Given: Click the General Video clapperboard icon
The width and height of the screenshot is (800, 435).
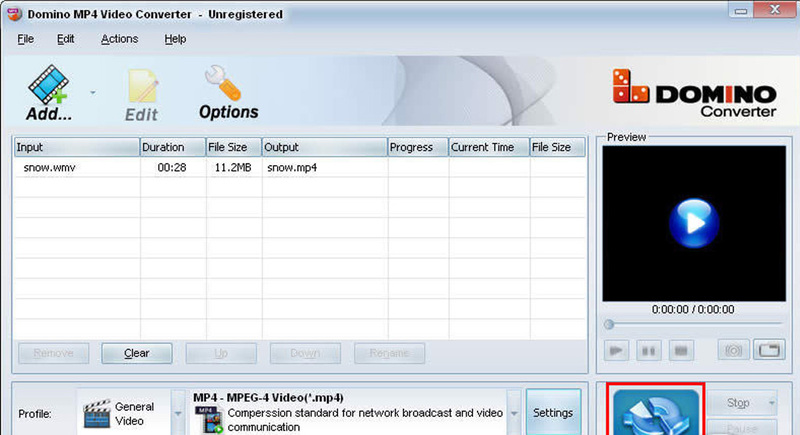Looking at the screenshot, I should 97,414.
